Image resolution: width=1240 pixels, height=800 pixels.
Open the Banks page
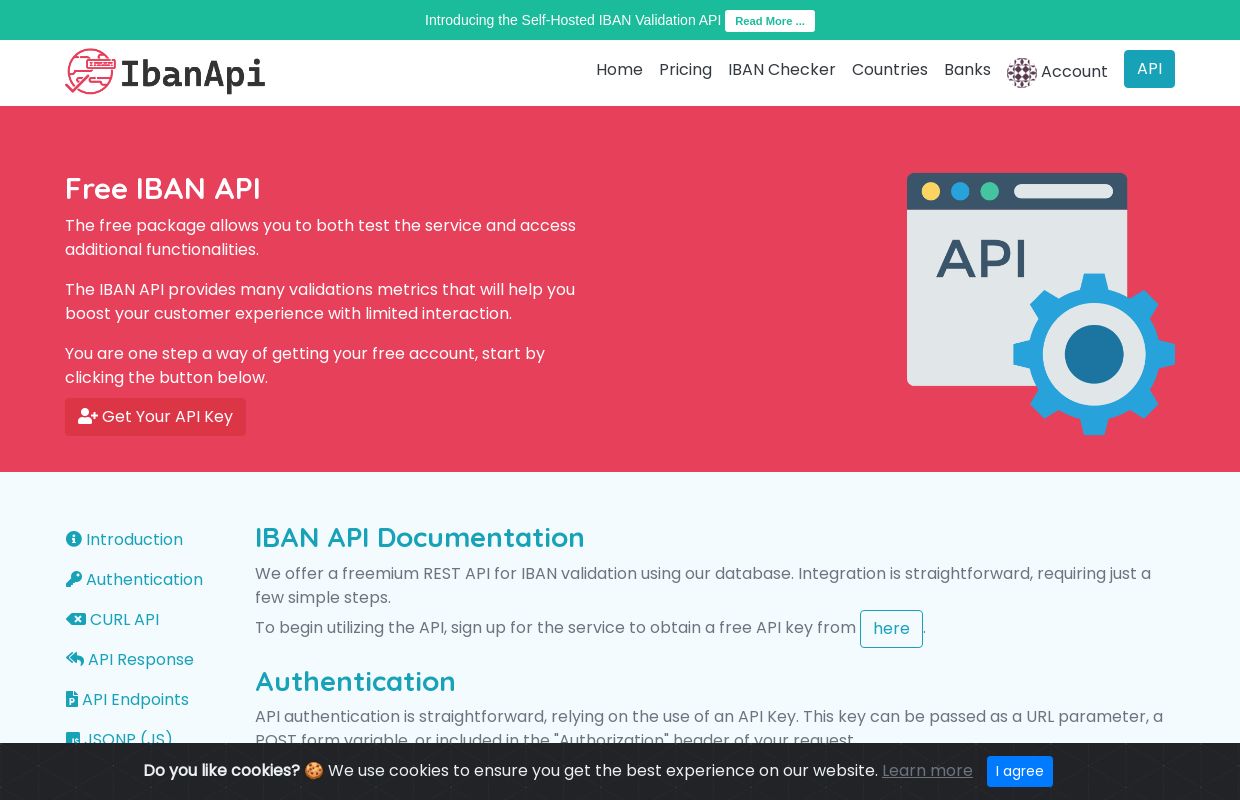point(967,69)
